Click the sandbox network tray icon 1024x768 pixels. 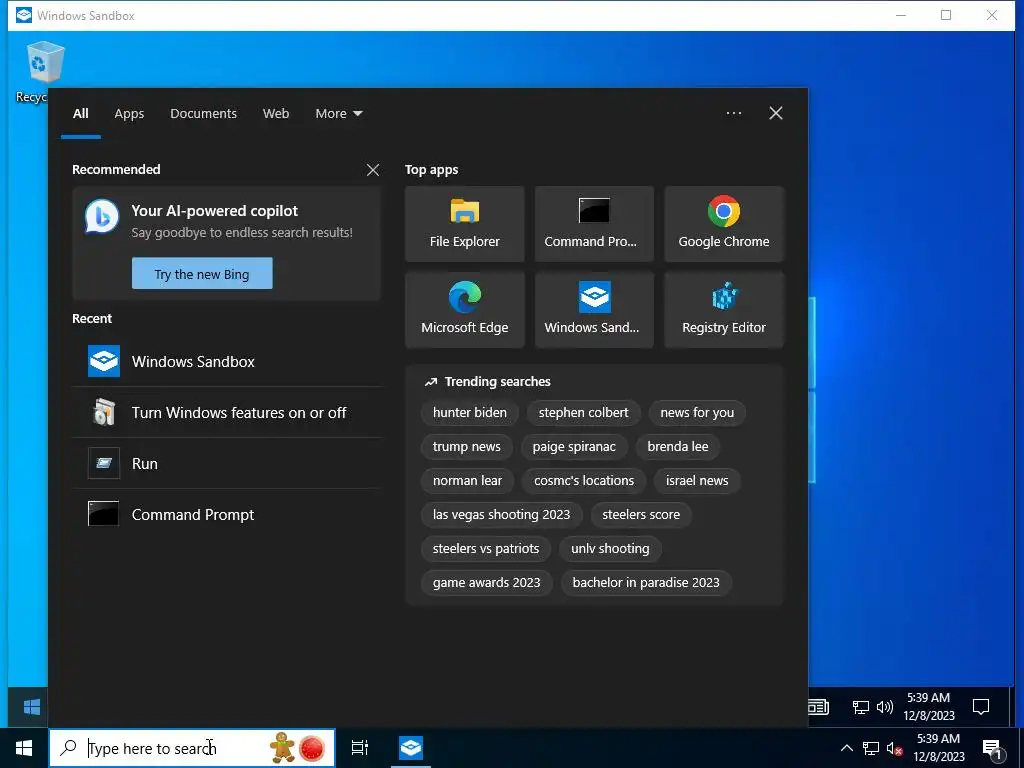pyautogui.click(x=861, y=707)
